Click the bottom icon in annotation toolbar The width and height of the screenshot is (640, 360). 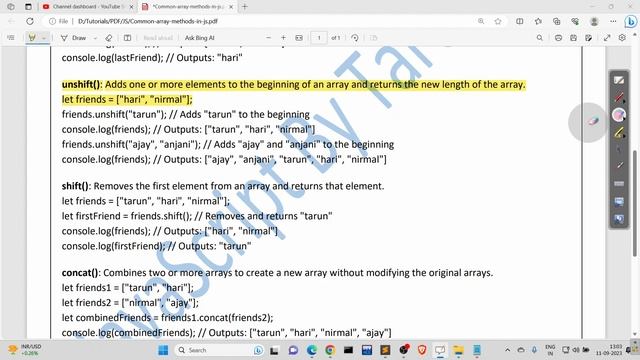point(619,219)
